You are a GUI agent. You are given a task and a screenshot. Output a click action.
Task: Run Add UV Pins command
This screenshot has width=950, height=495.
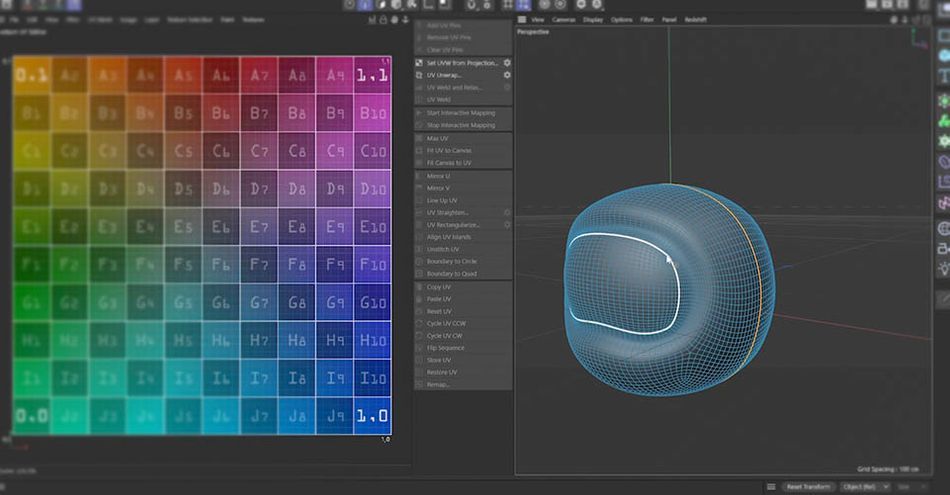coord(463,25)
